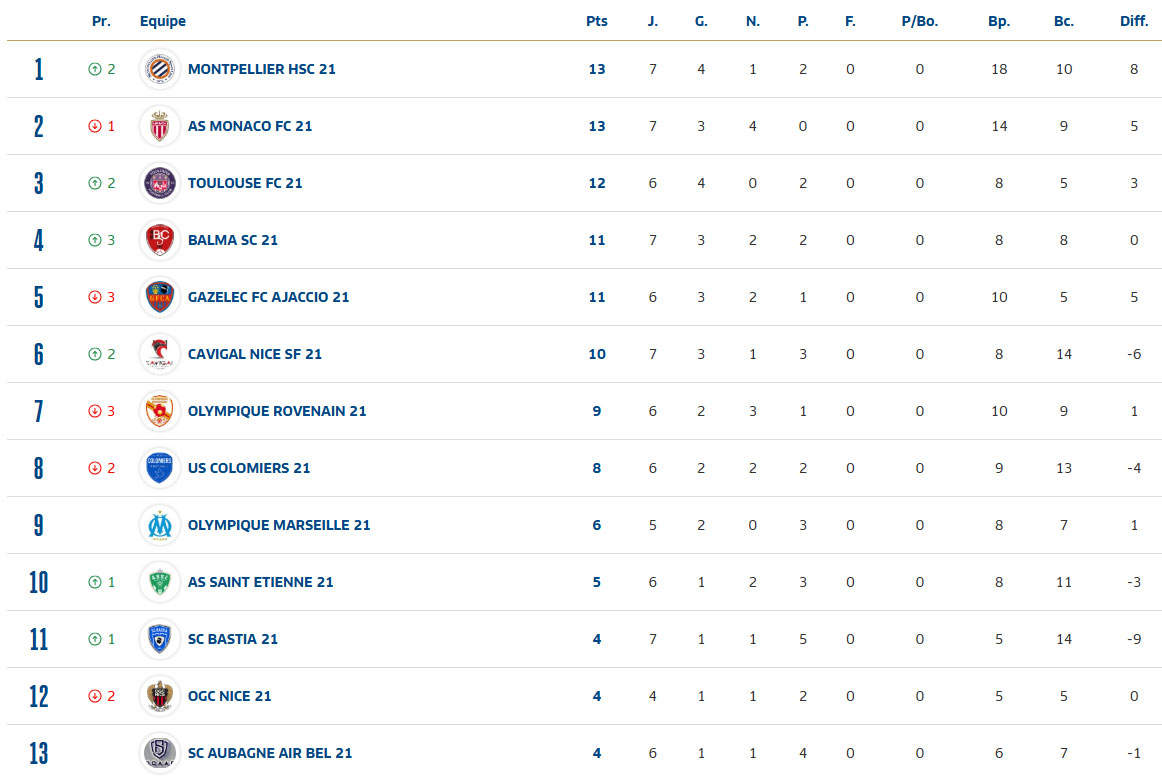Screen dimensions: 1162x778
Task: Click the red down arrow beside AS Monaco
Action: [x=95, y=126]
